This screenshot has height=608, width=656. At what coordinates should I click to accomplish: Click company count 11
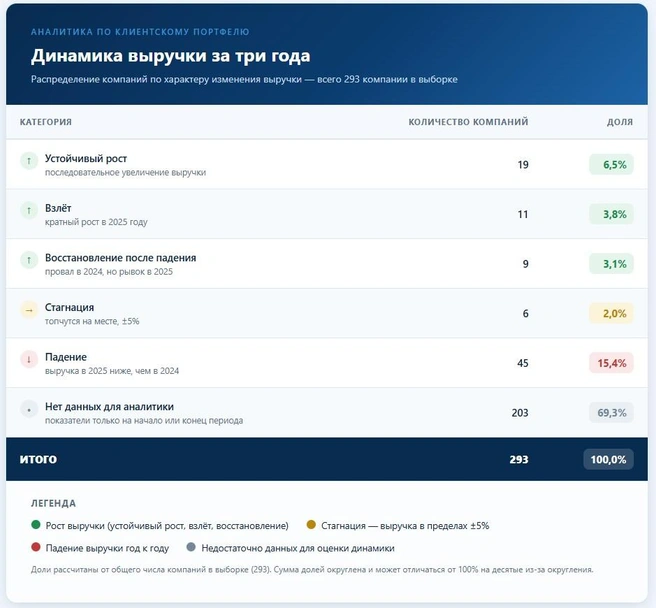tap(523, 214)
